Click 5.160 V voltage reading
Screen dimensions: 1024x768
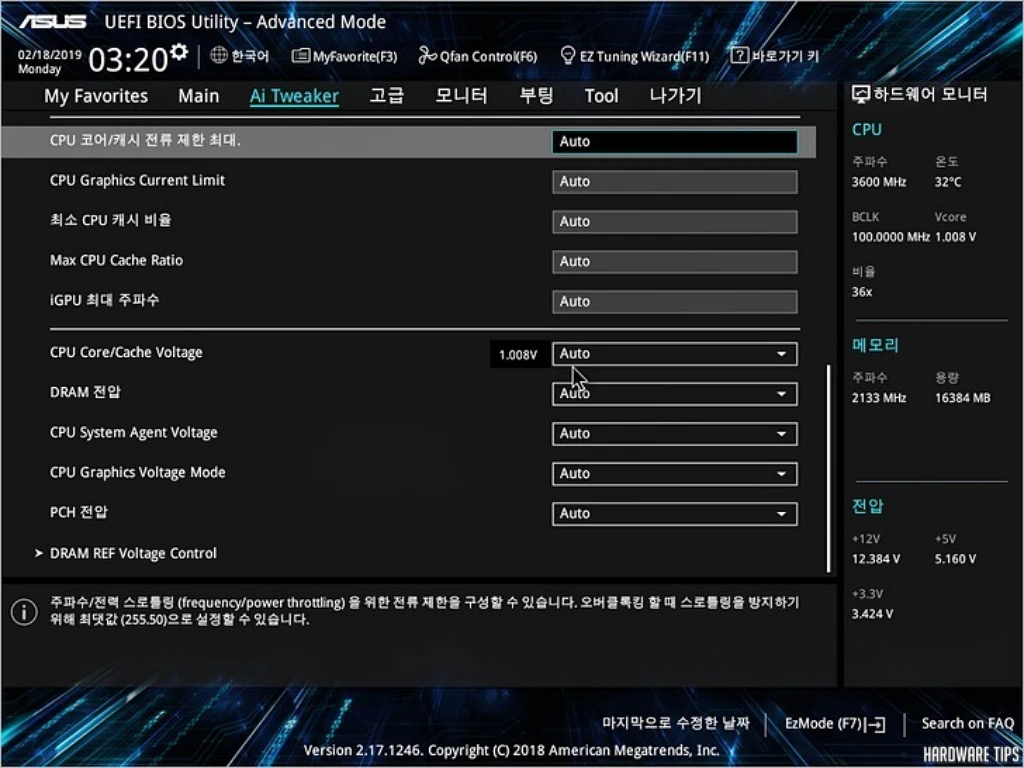[x=955, y=559]
